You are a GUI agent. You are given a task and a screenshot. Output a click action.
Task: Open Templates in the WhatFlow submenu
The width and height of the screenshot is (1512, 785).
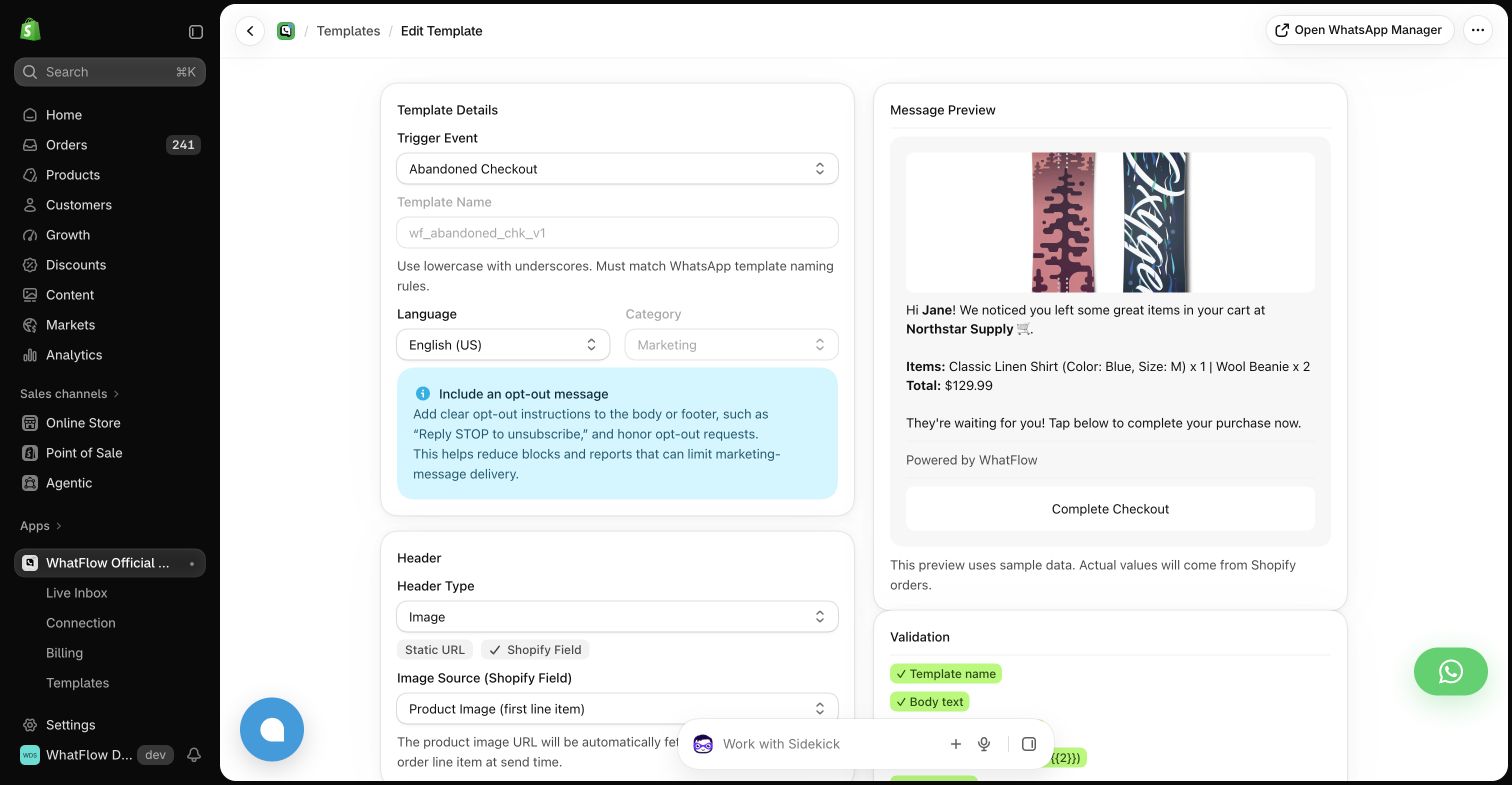pyautogui.click(x=110, y=683)
